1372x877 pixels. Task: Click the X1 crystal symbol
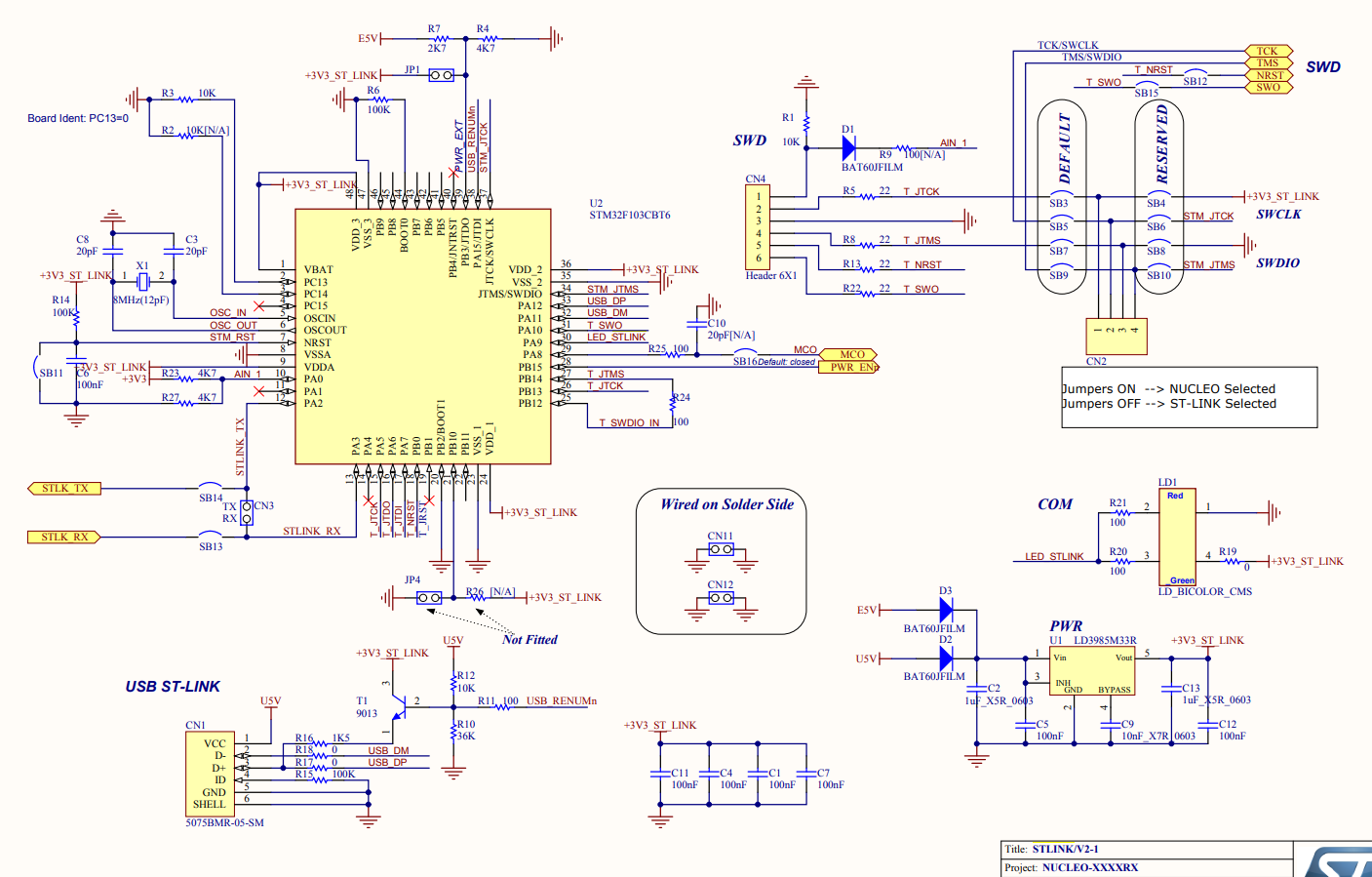142,282
